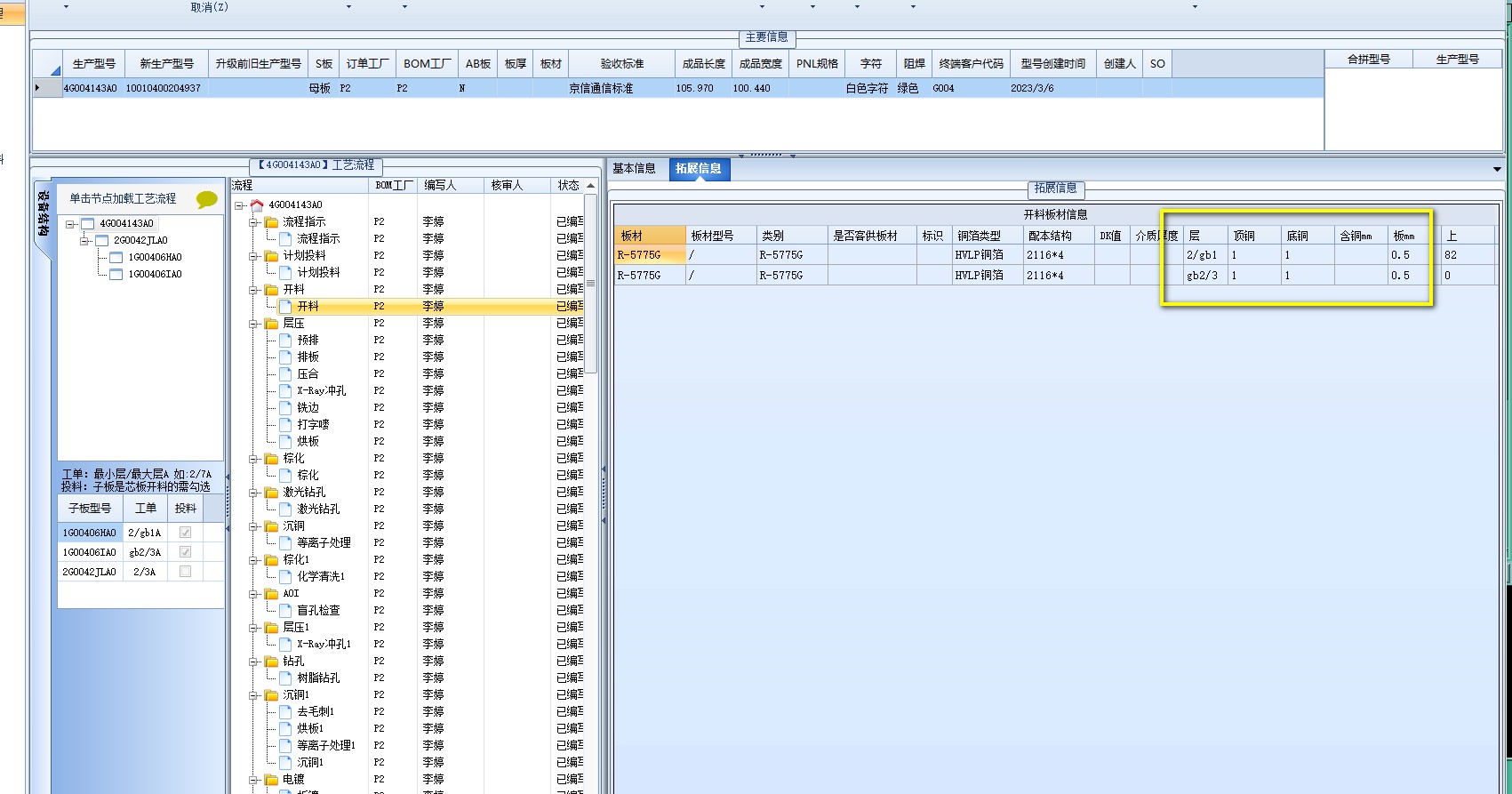Toggle 投料 checkbox for 1G00406IA0

coord(185,552)
